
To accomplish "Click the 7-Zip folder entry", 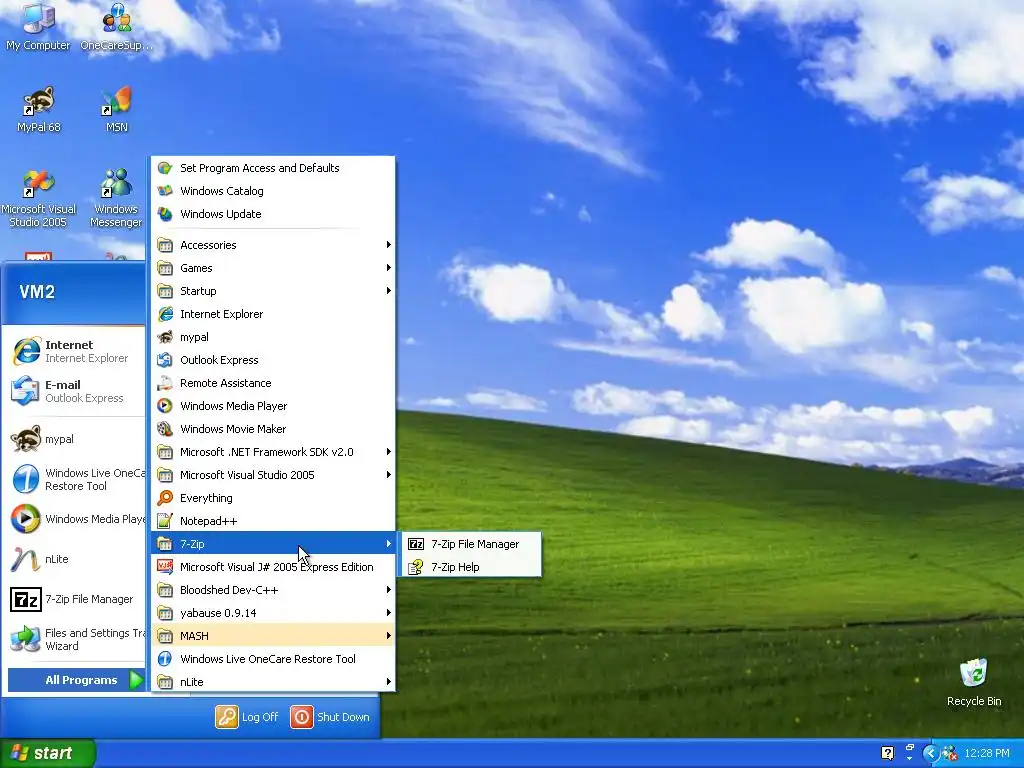I will click(273, 543).
